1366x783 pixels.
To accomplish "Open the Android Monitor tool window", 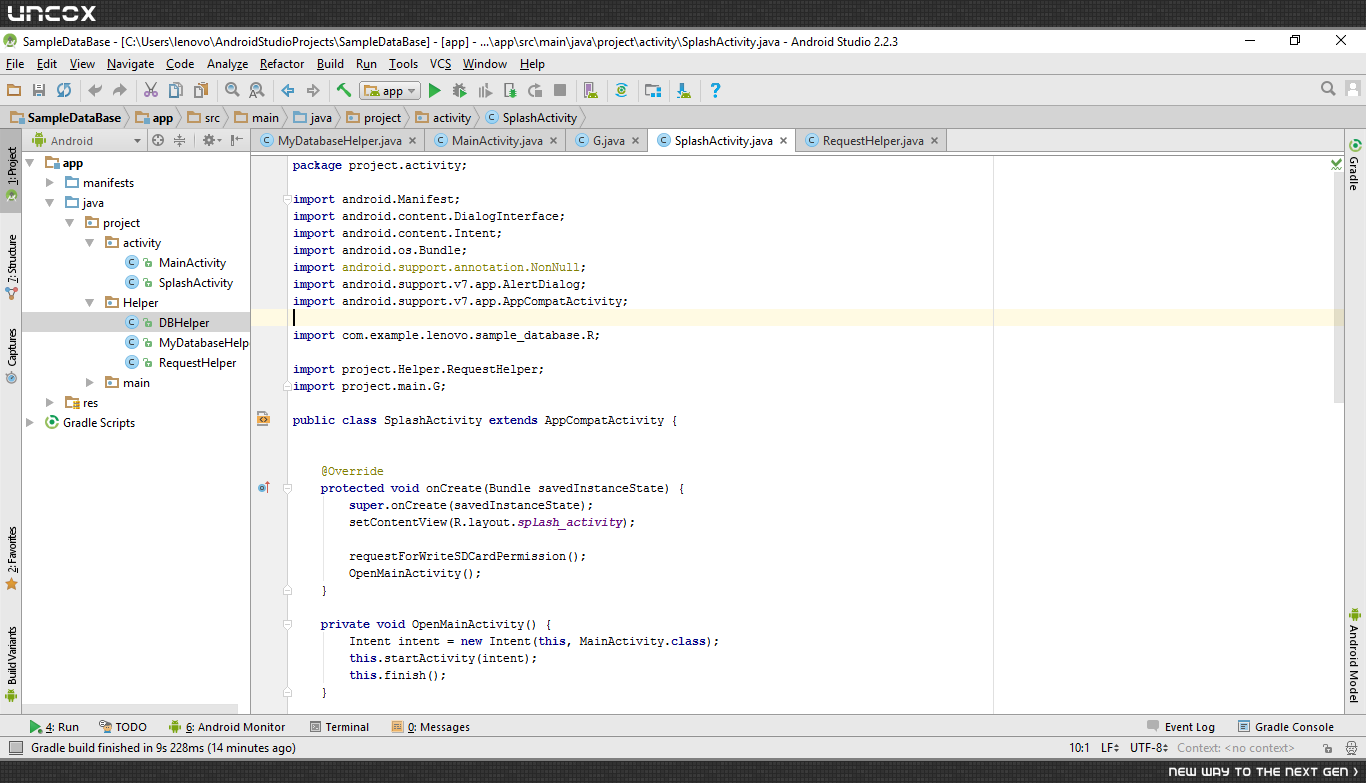I will (227, 727).
